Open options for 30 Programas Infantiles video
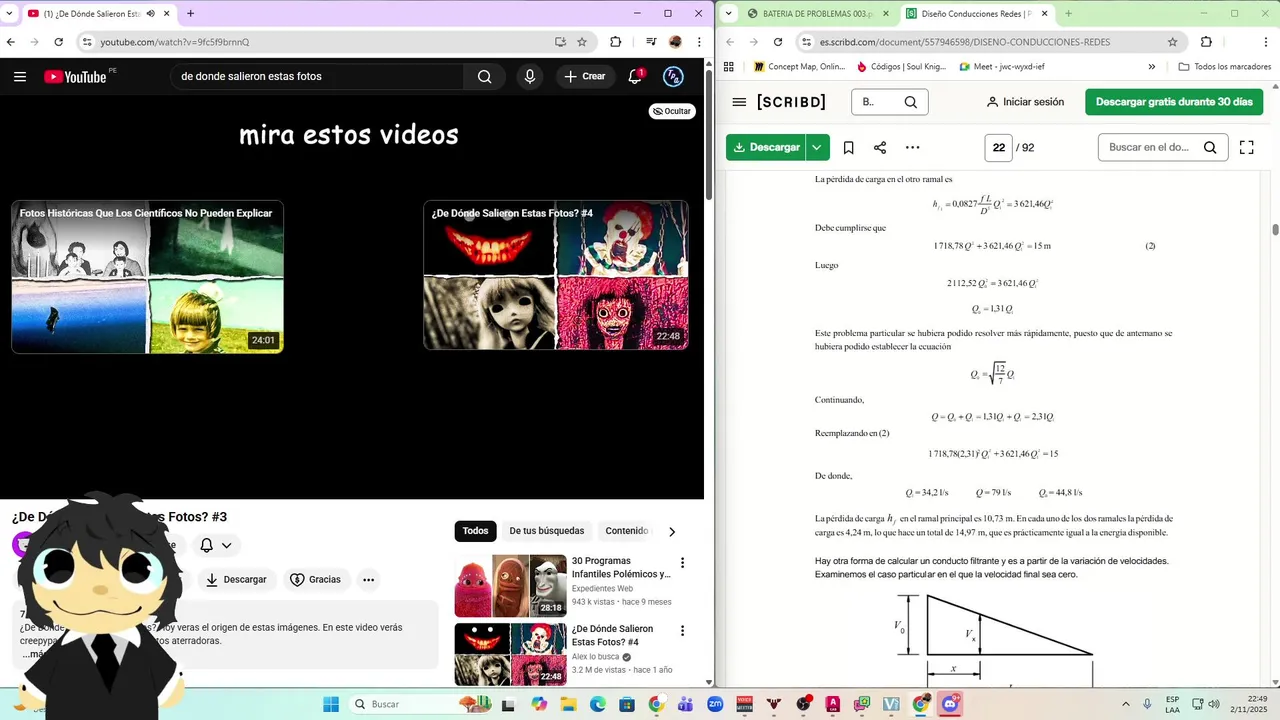The height and width of the screenshot is (720, 1280). [683, 563]
